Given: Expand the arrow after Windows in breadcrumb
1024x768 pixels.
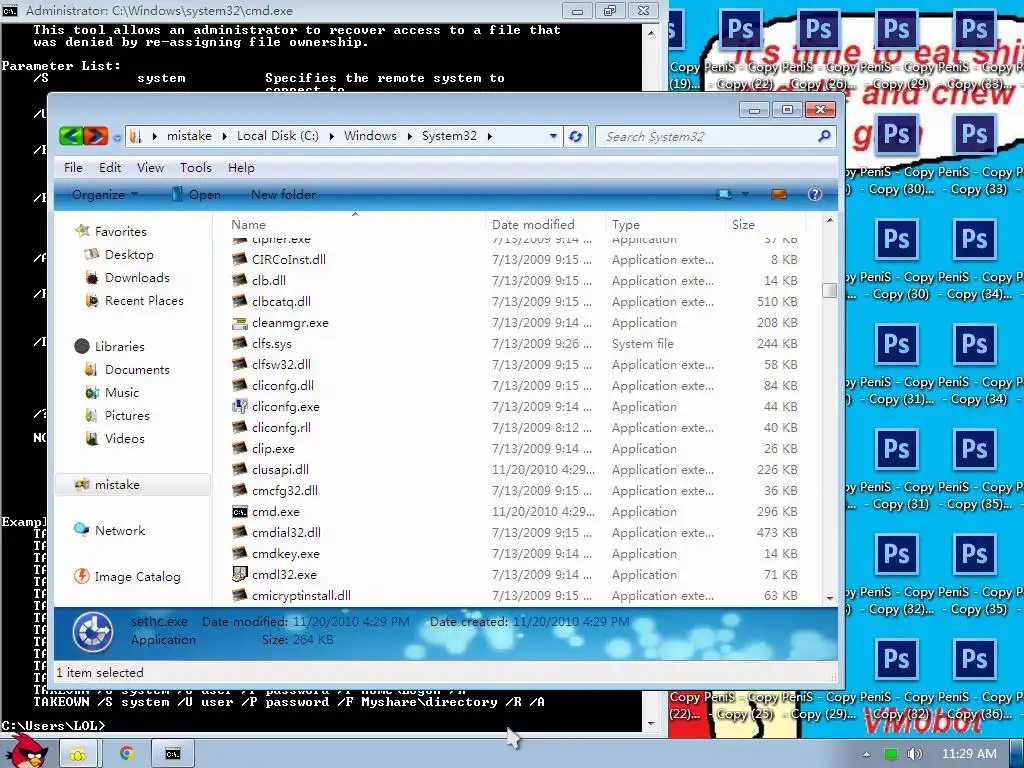Looking at the screenshot, I should click(409, 136).
